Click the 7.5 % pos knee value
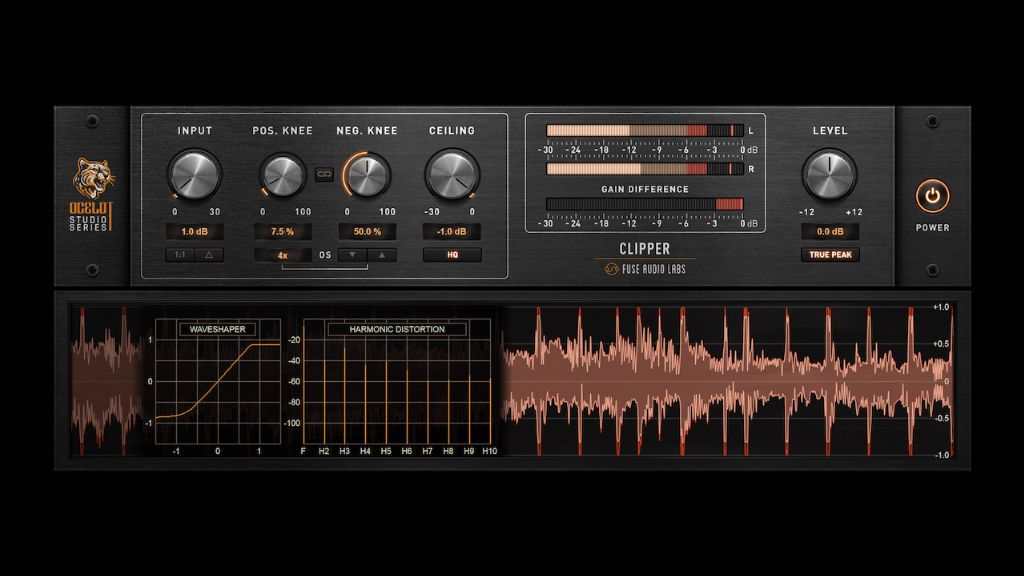Screen dimensions: 1024x576 click(282, 231)
